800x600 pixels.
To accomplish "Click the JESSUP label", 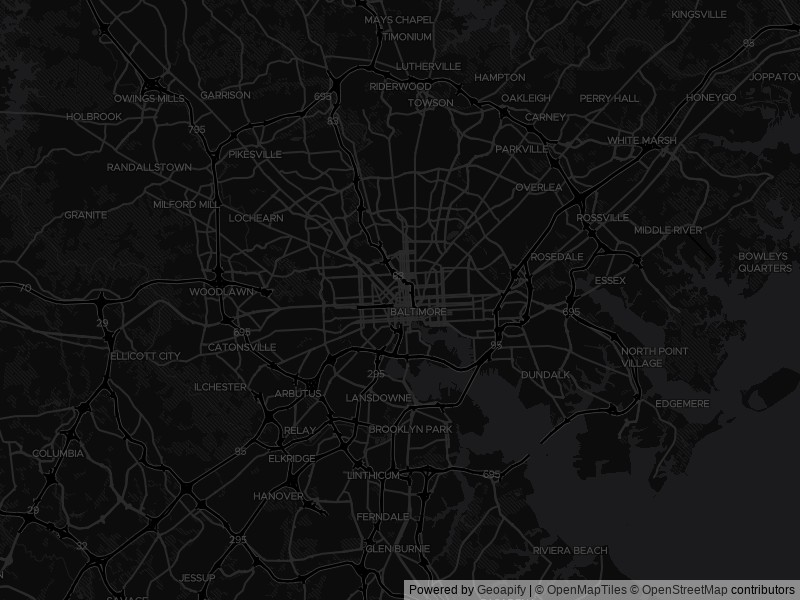I will 197,578.
